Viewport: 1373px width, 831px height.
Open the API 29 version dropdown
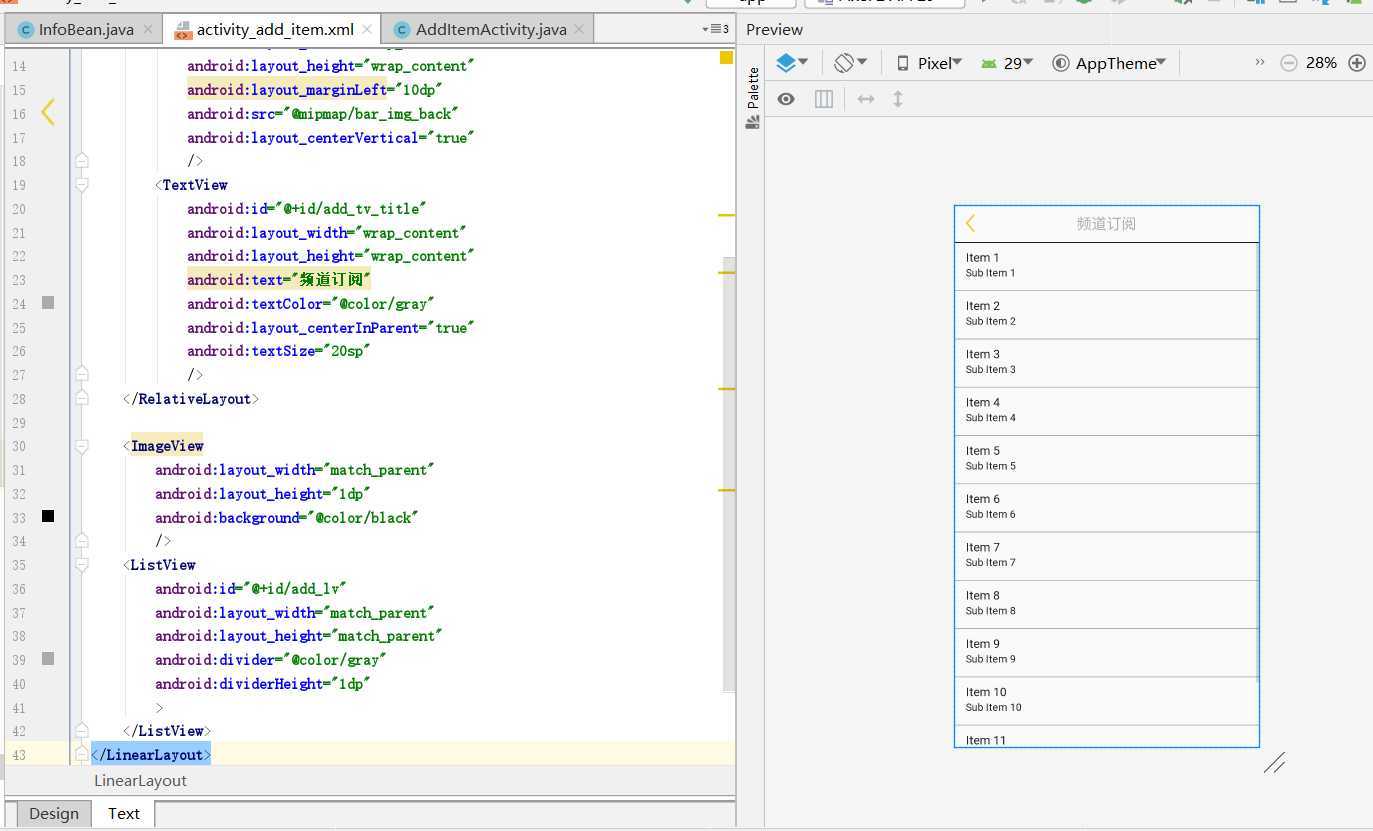1007,63
